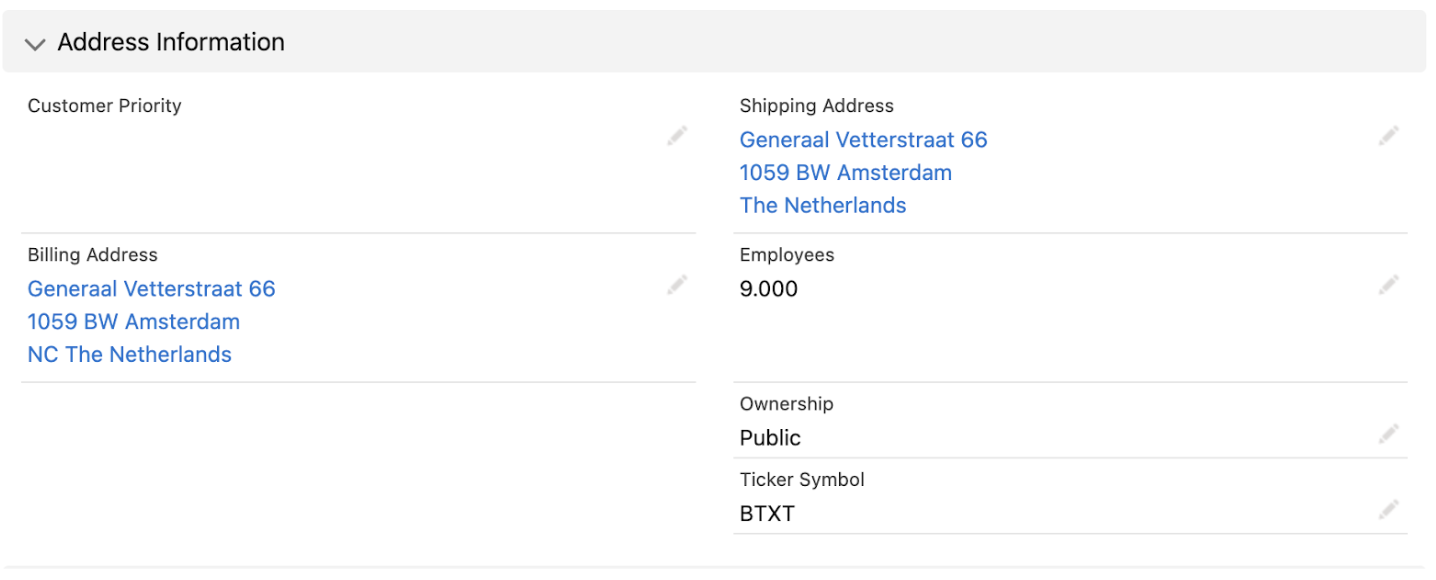Open Billing Address street line link
This screenshot has width=1436, height=580.
point(151,289)
